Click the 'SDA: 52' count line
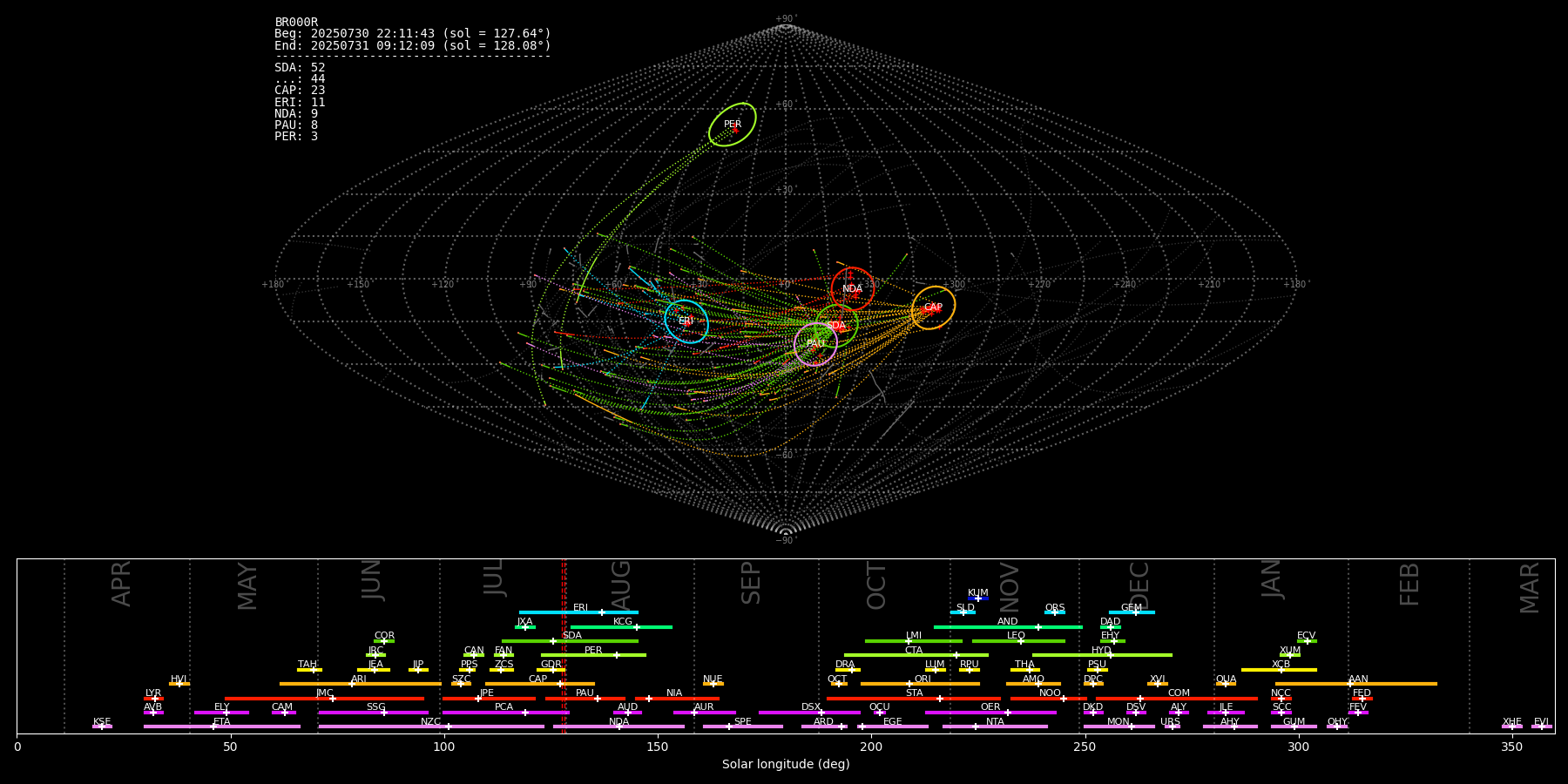The width and height of the screenshot is (1568, 784). [x=300, y=67]
